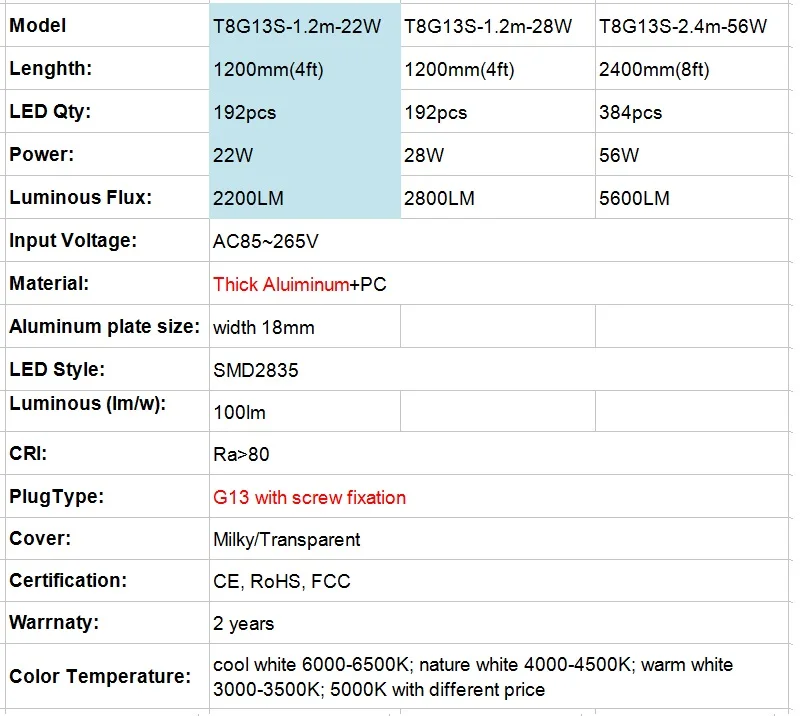Select the Ra>80 CRI value cell
800x716 pixels.
point(240,453)
